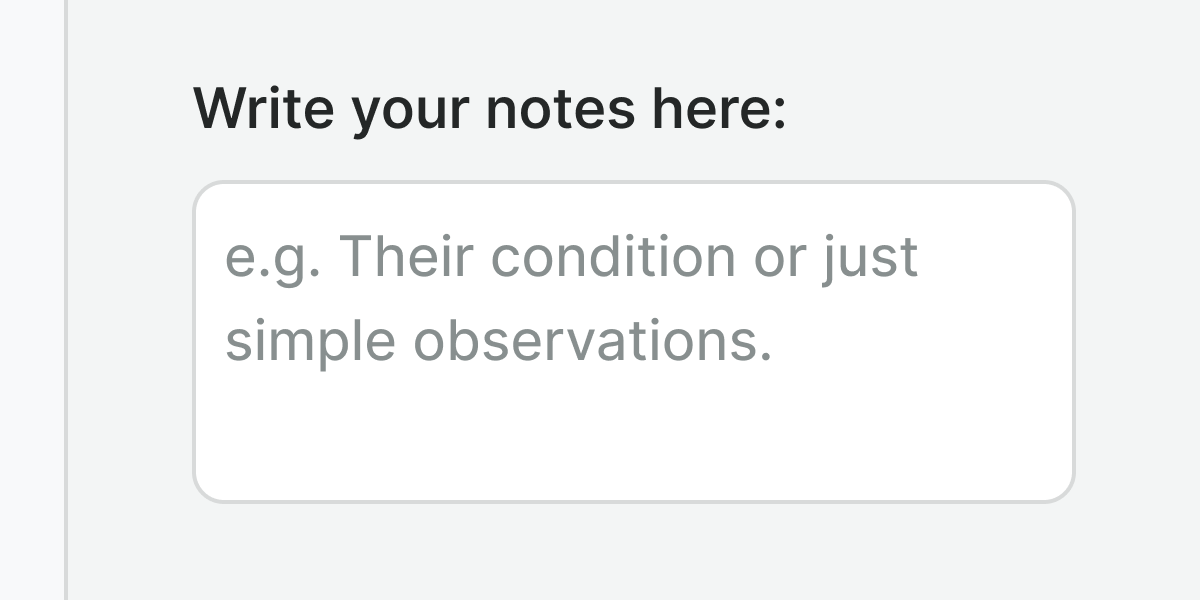Click the 'Write your notes here:' label
The image size is (1200, 600).
click(489, 108)
